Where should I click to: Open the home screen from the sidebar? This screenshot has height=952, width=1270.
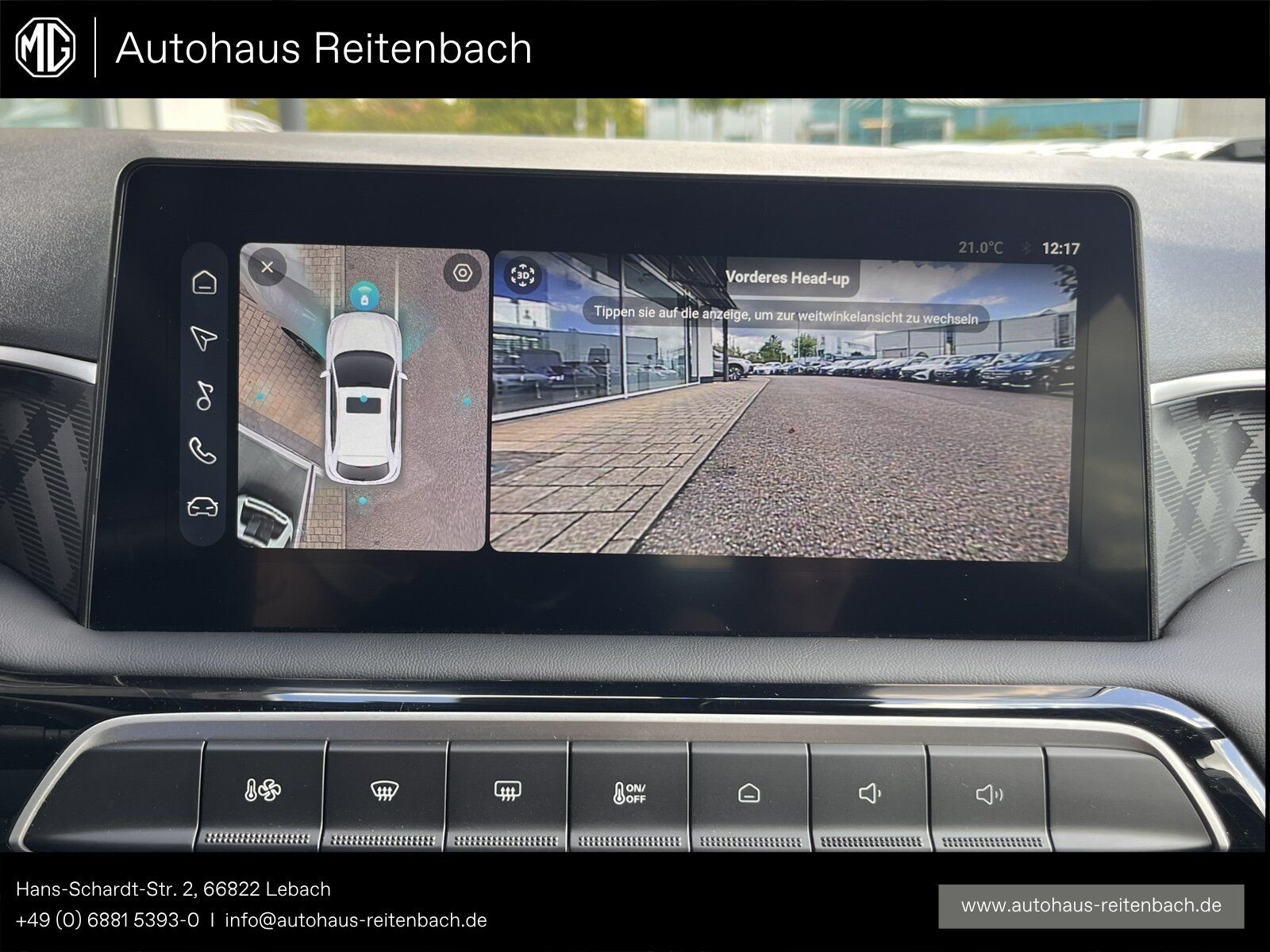pyautogui.click(x=205, y=282)
